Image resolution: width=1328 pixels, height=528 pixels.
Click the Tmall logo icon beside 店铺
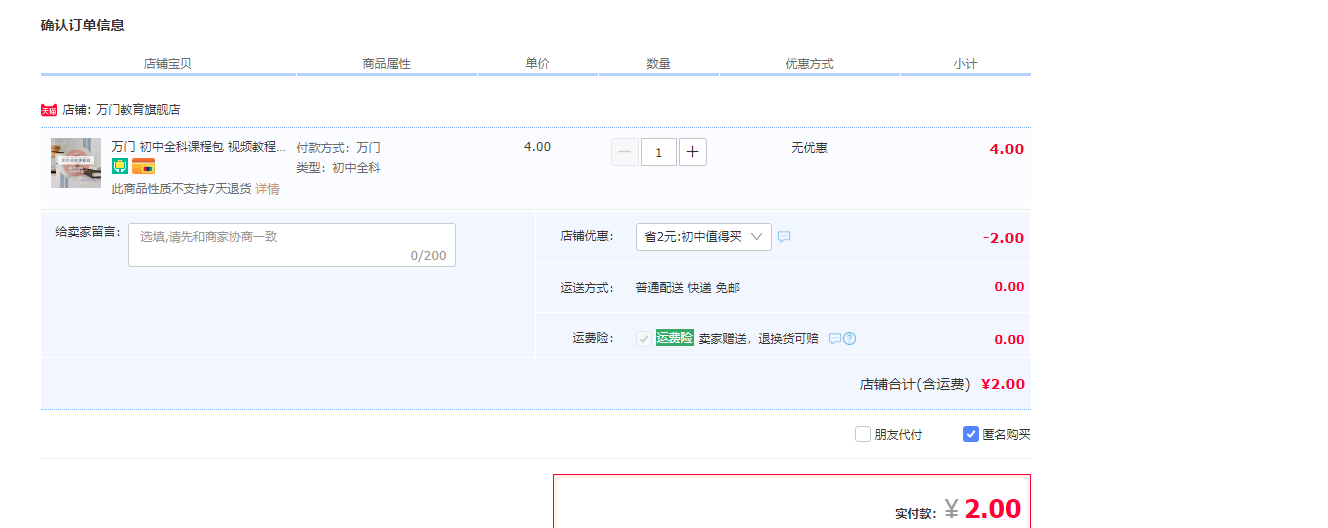pos(49,110)
